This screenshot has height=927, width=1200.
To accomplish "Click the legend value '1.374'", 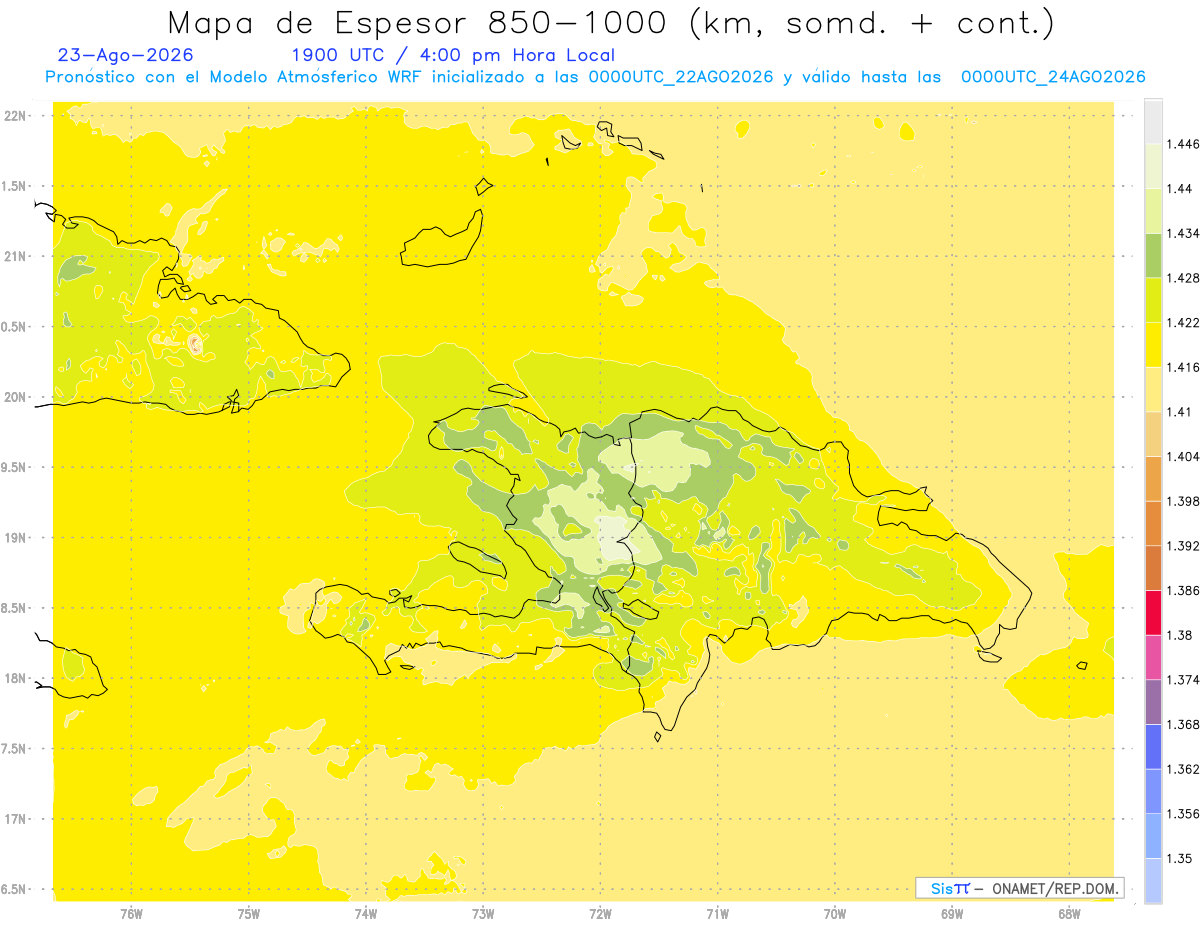I will [x=1182, y=680].
